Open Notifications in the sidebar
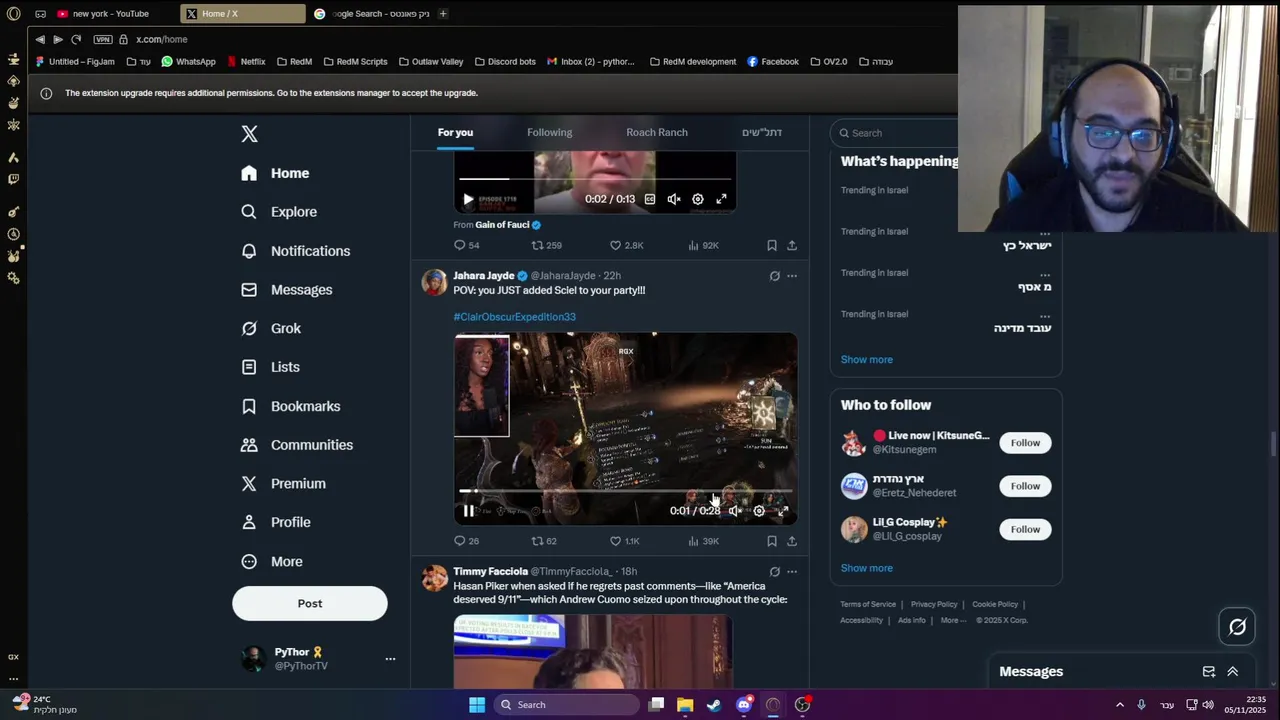 [x=296, y=251]
